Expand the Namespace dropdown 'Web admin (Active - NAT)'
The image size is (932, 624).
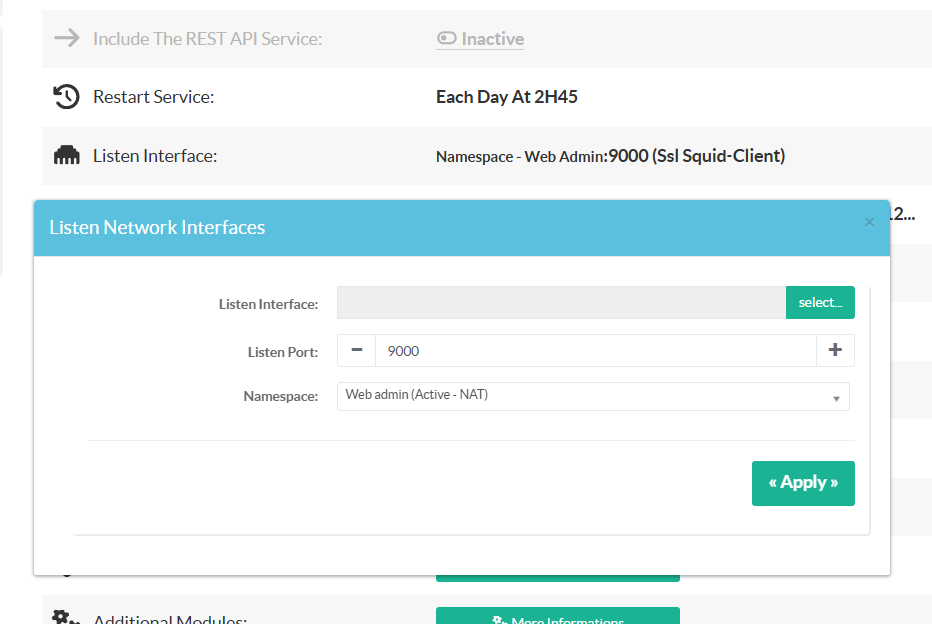point(592,396)
